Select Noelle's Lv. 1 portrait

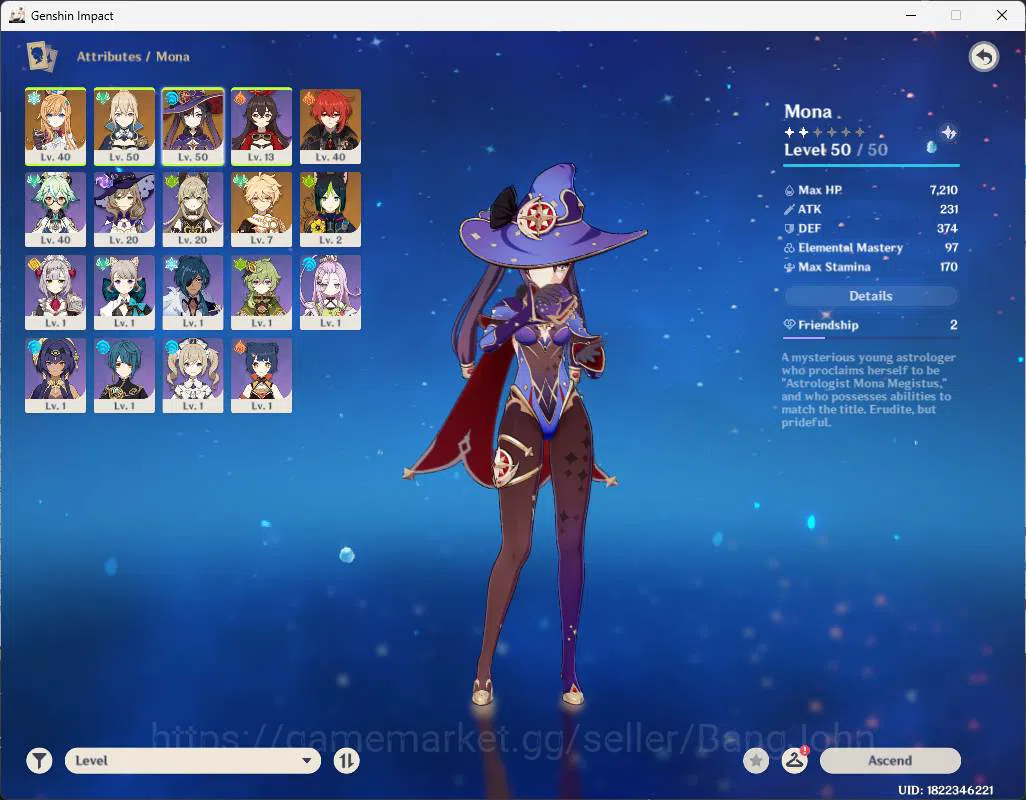tap(56, 292)
